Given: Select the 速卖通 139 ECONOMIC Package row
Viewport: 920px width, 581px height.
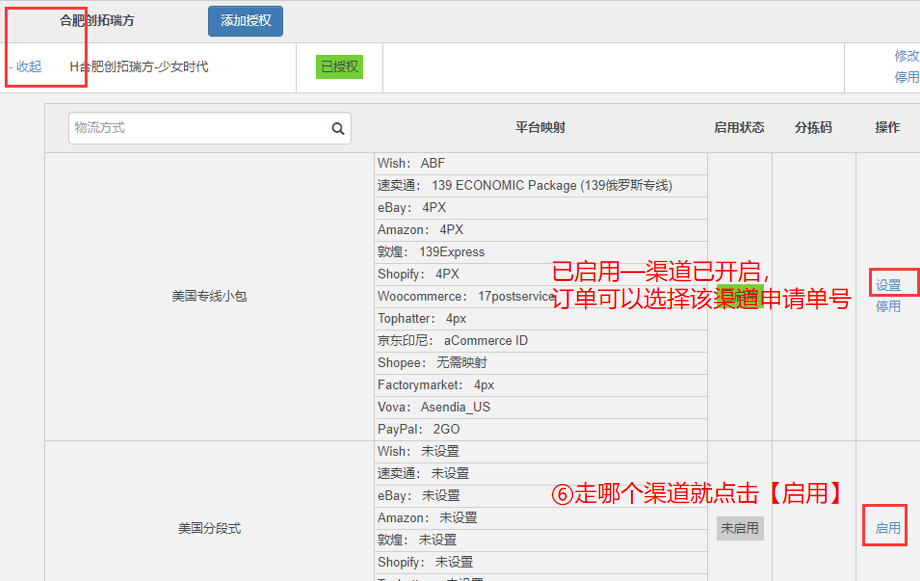Looking at the screenshot, I should pyautogui.click(x=541, y=185).
